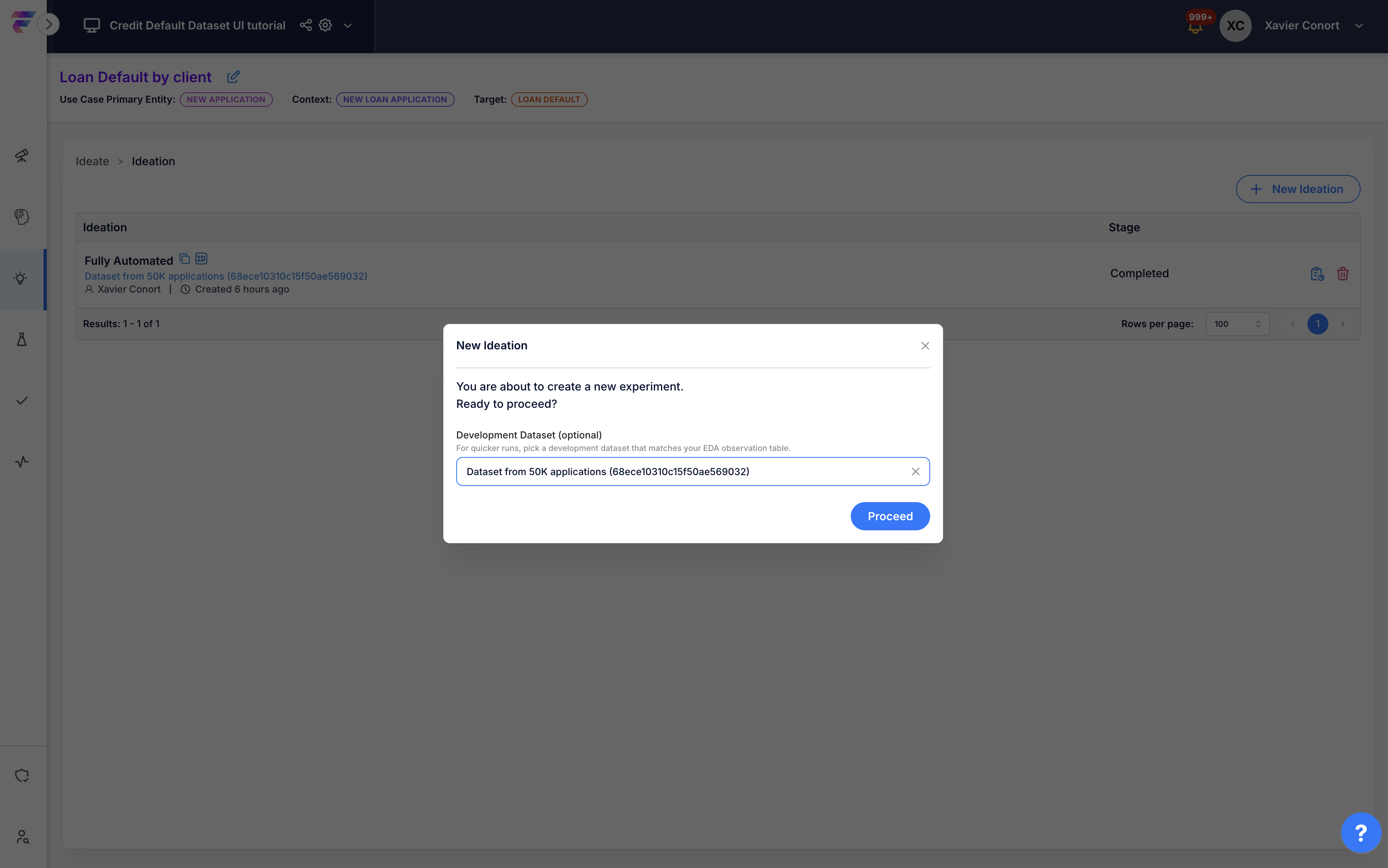Click the telescope icon in the sidebar
Image resolution: width=1388 pixels, height=868 pixels.
tap(22, 156)
